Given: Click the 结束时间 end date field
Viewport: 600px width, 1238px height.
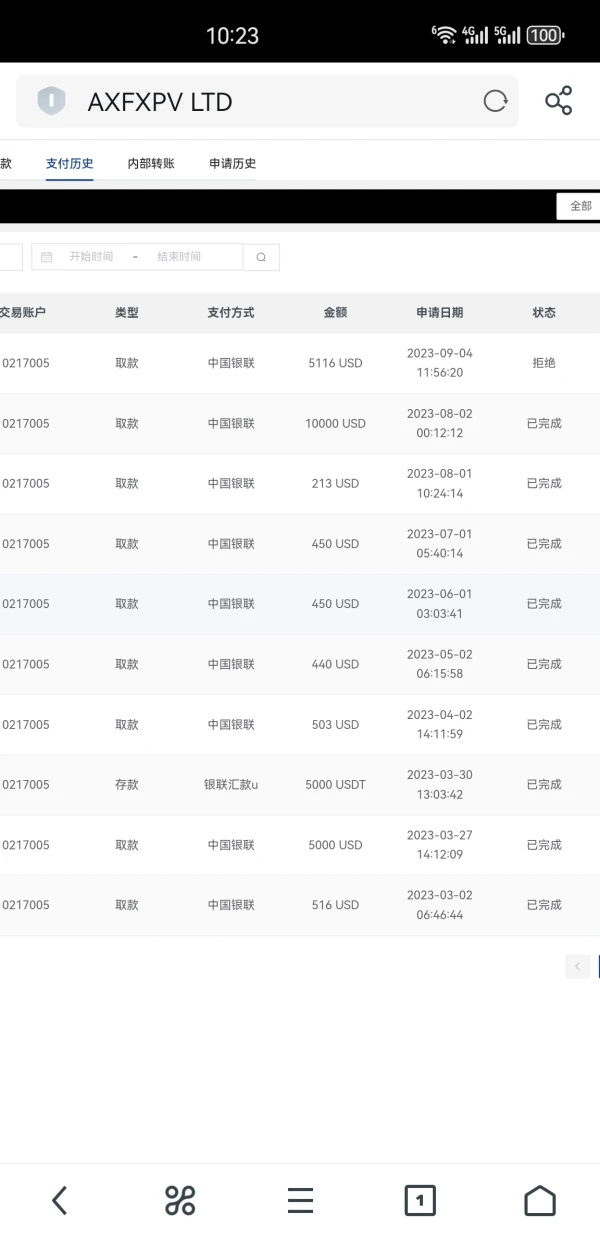Looking at the screenshot, I should pos(179,257).
